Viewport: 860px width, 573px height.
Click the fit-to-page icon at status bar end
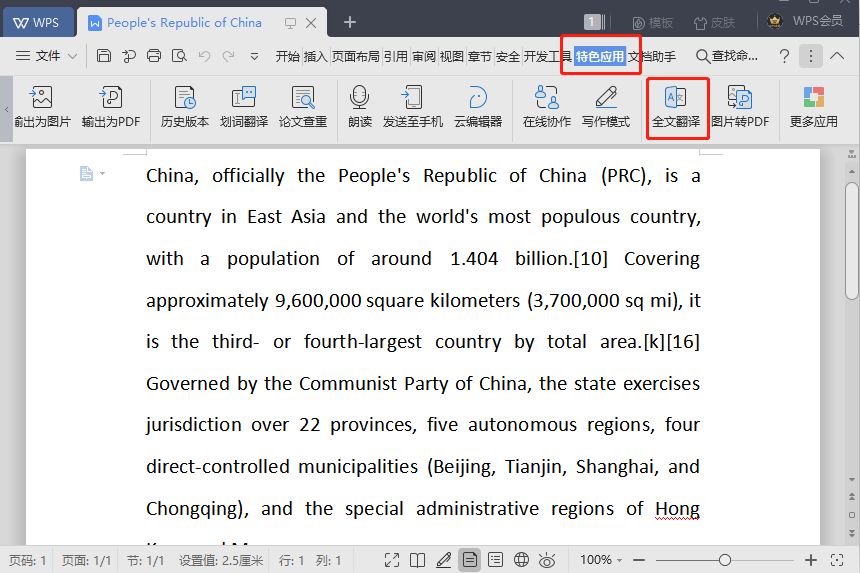click(x=837, y=560)
